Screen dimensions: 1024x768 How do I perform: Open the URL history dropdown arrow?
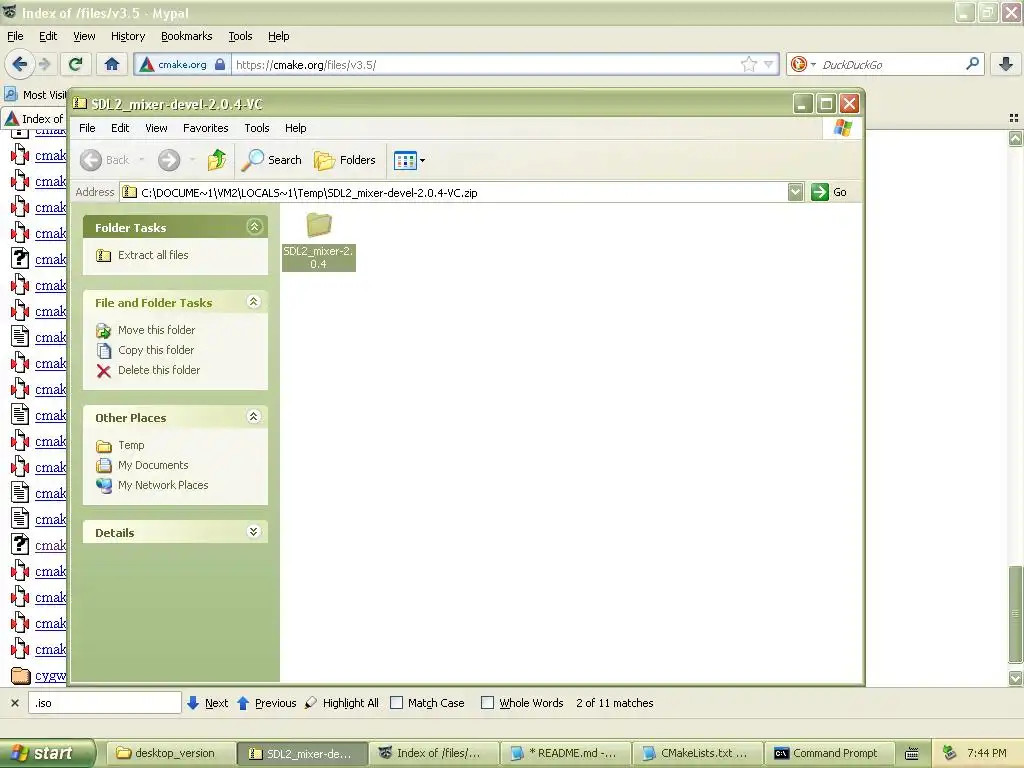point(769,64)
